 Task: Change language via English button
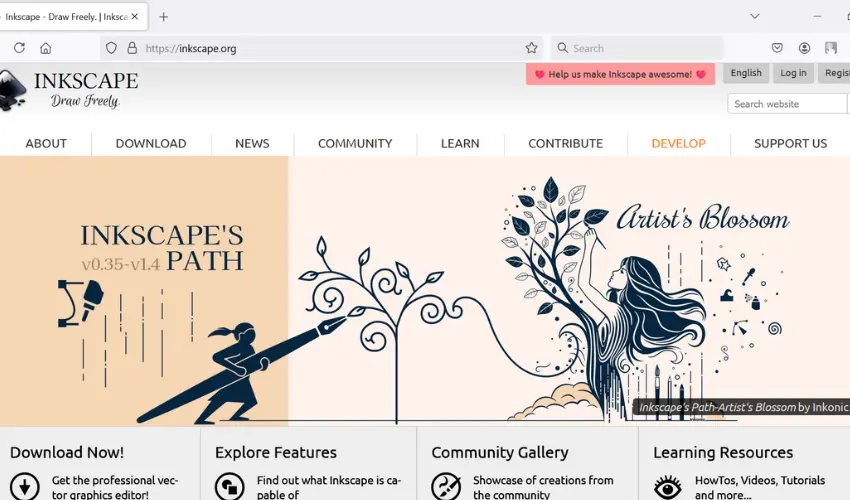click(x=746, y=73)
